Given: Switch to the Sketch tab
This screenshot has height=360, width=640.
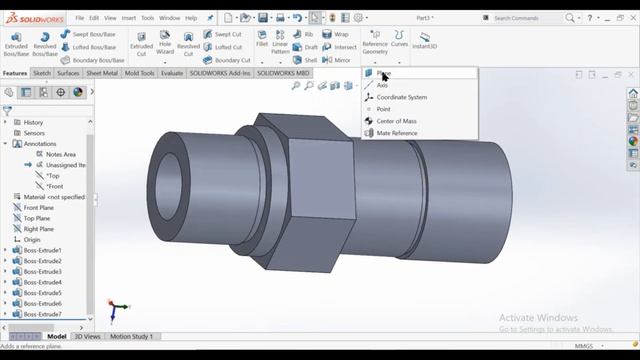Looking at the screenshot, I should (x=42, y=73).
